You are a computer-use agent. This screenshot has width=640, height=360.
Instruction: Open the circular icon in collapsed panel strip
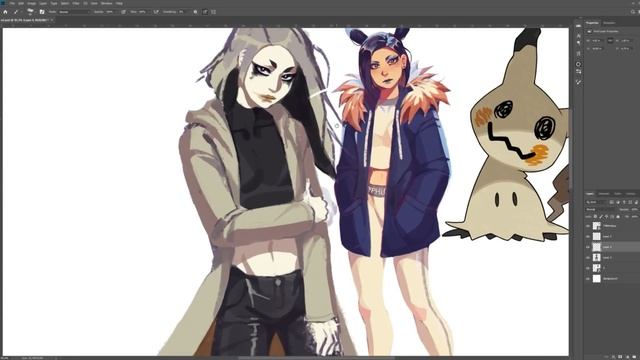click(578, 64)
